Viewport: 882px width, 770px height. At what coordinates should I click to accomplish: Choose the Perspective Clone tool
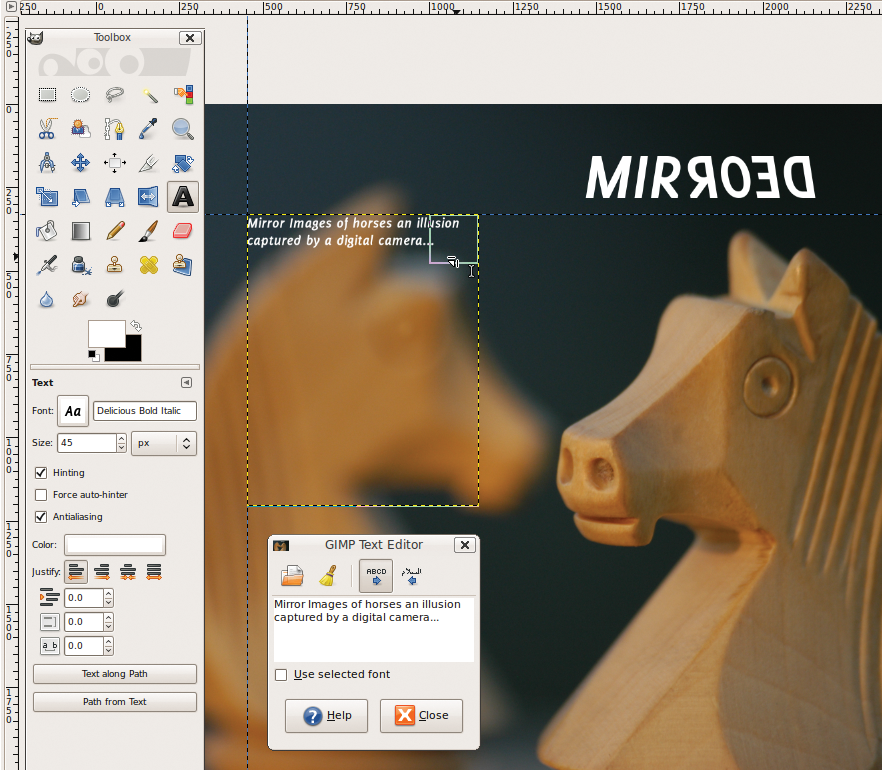(183, 265)
